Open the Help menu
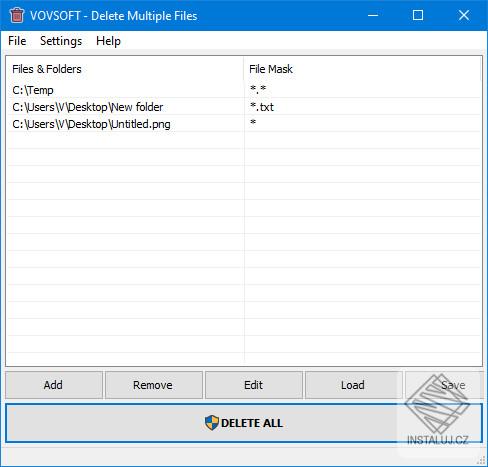488x467 pixels. point(108,41)
